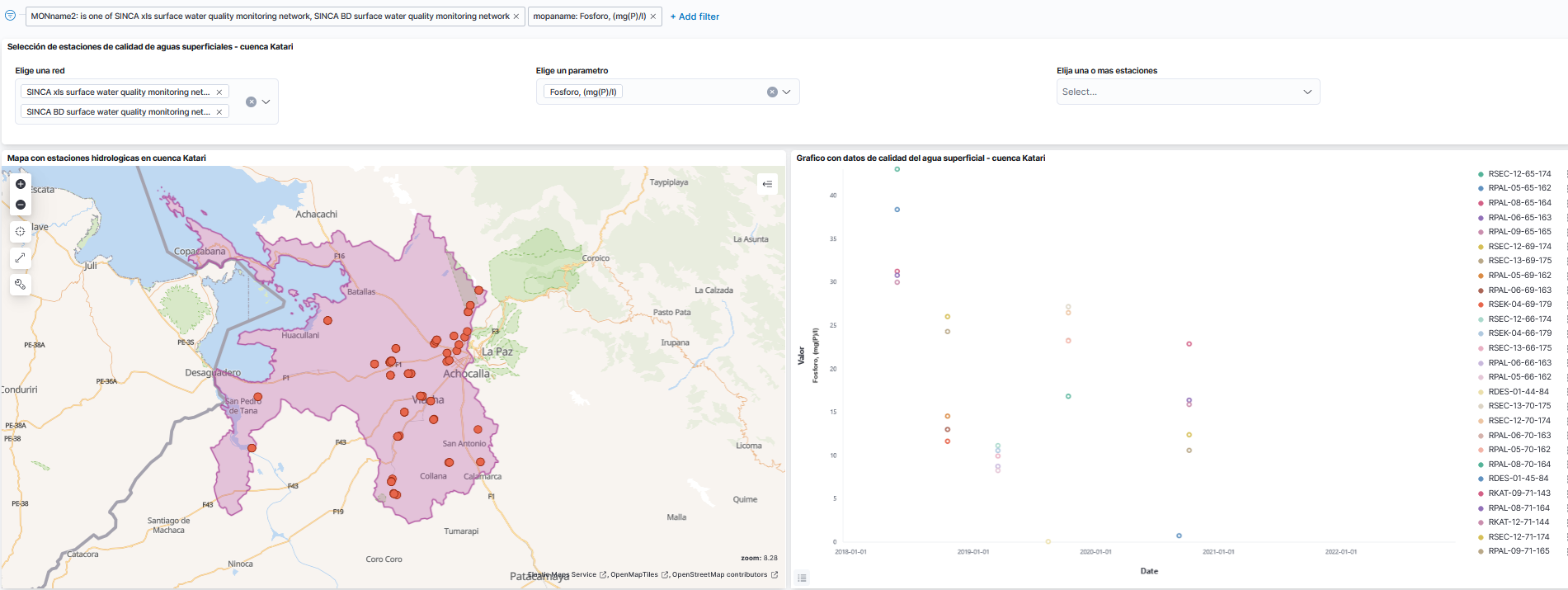Screen dimensions: 1568x590
Task: Open the estaciones Select dropdown
Action: (x=1188, y=92)
